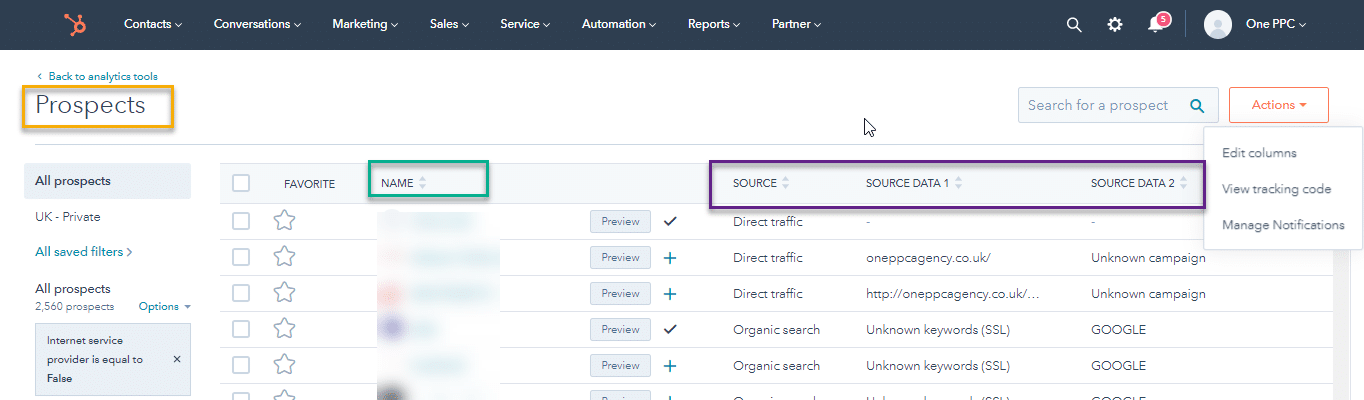
Task: Go back to analytics tools link
Action: (x=102, y=76)
